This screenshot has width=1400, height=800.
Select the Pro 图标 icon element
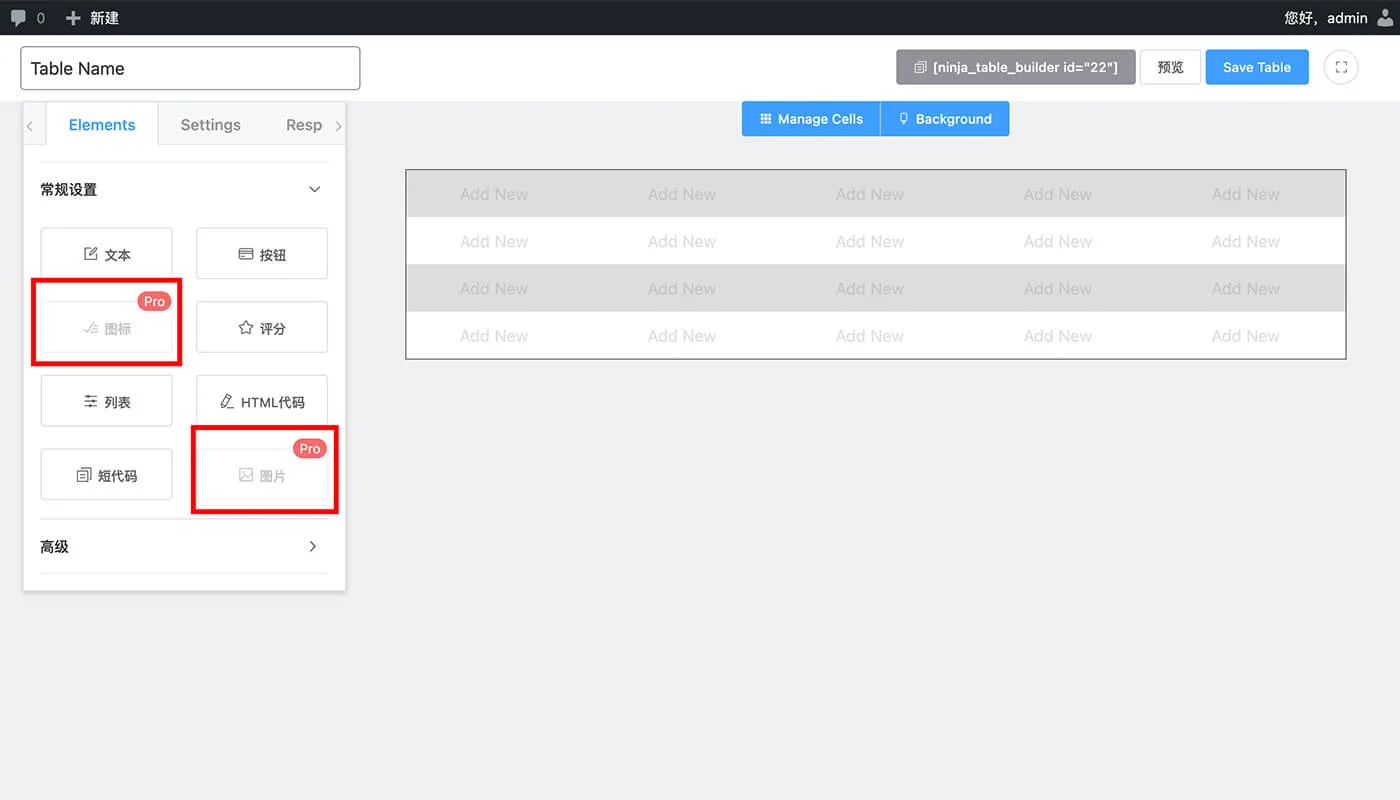coord(106,328)
